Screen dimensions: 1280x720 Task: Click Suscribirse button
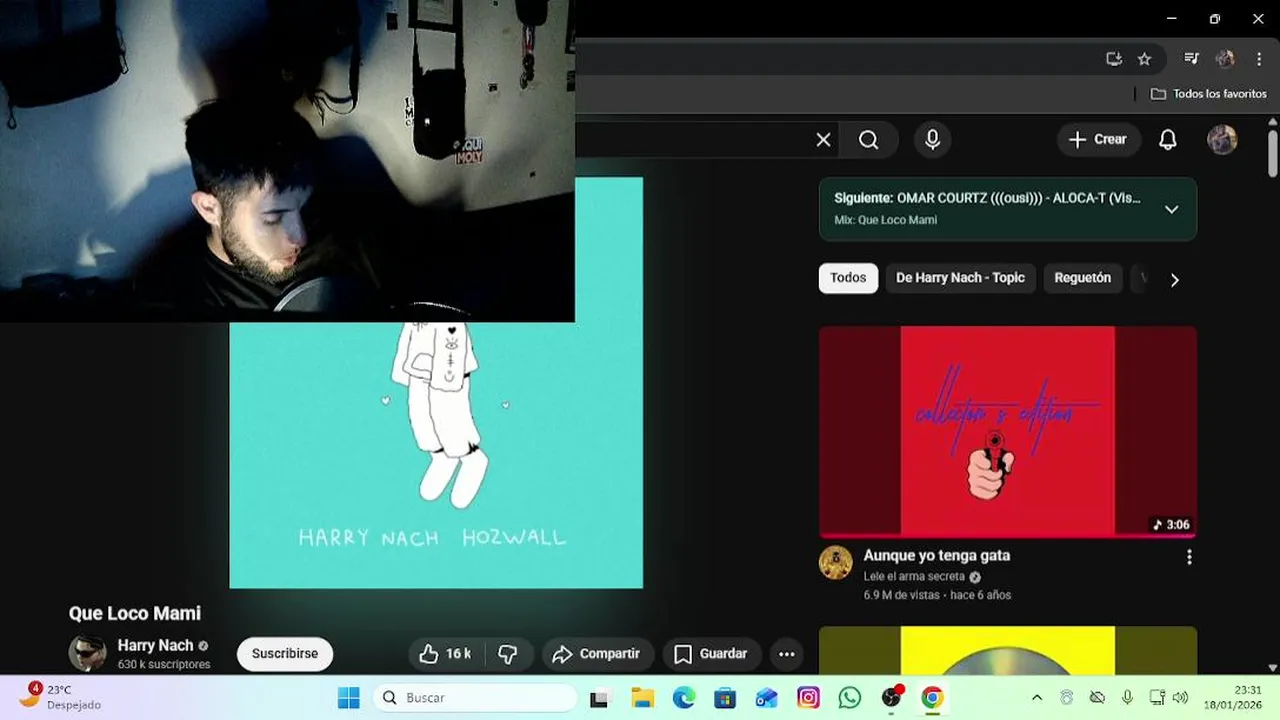coord(285,654)
